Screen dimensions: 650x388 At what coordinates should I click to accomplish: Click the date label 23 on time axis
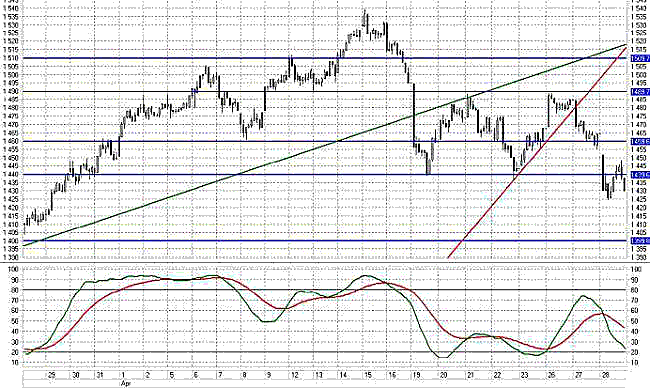pyautogui.click(x=524, y=375)
